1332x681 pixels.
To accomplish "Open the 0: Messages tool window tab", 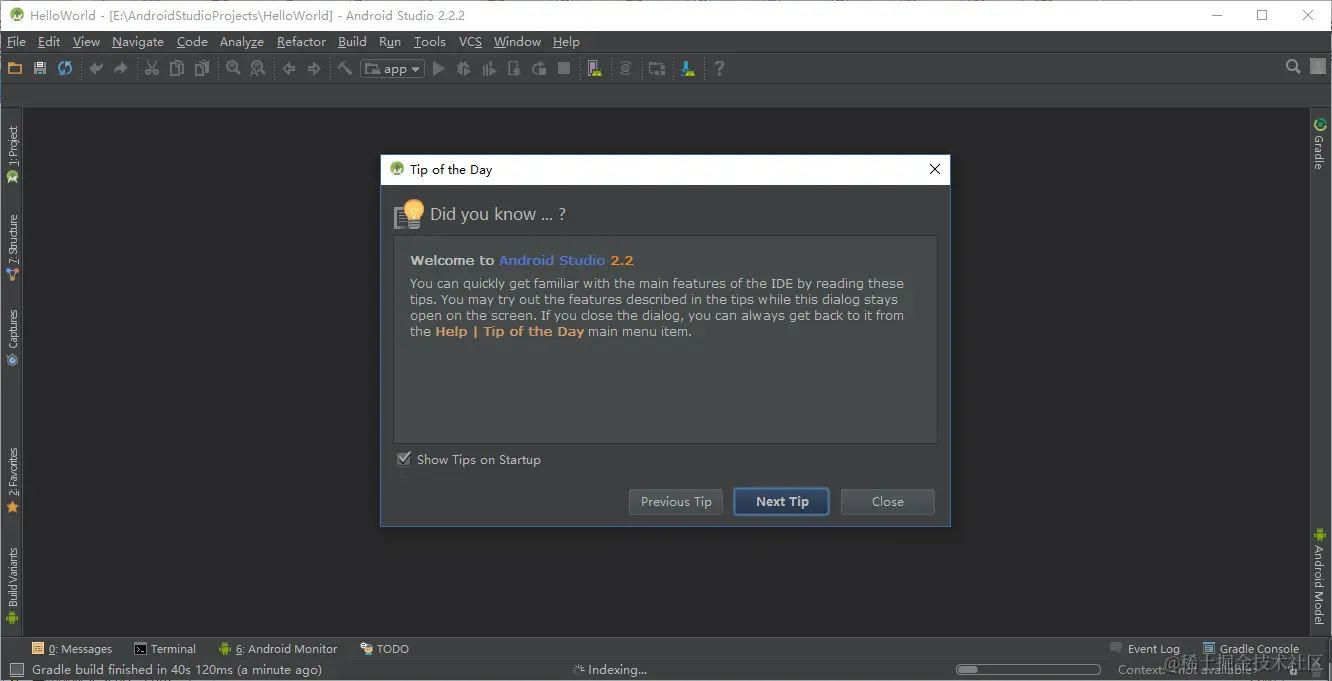I will 72,649.
